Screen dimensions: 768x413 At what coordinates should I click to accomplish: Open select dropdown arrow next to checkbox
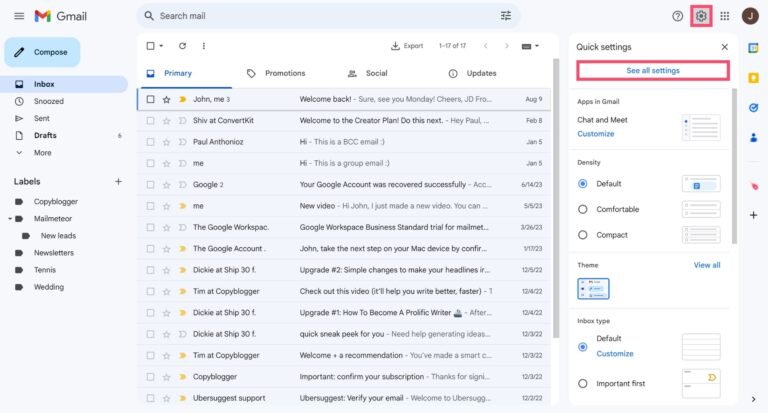[161, 46]
